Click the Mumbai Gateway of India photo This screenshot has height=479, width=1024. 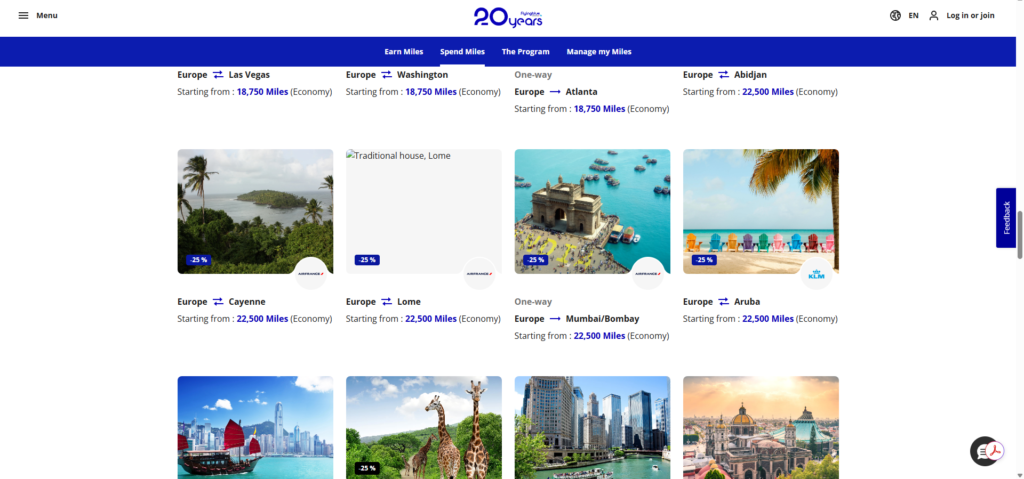pyautogui.click(x=592, y=211)
